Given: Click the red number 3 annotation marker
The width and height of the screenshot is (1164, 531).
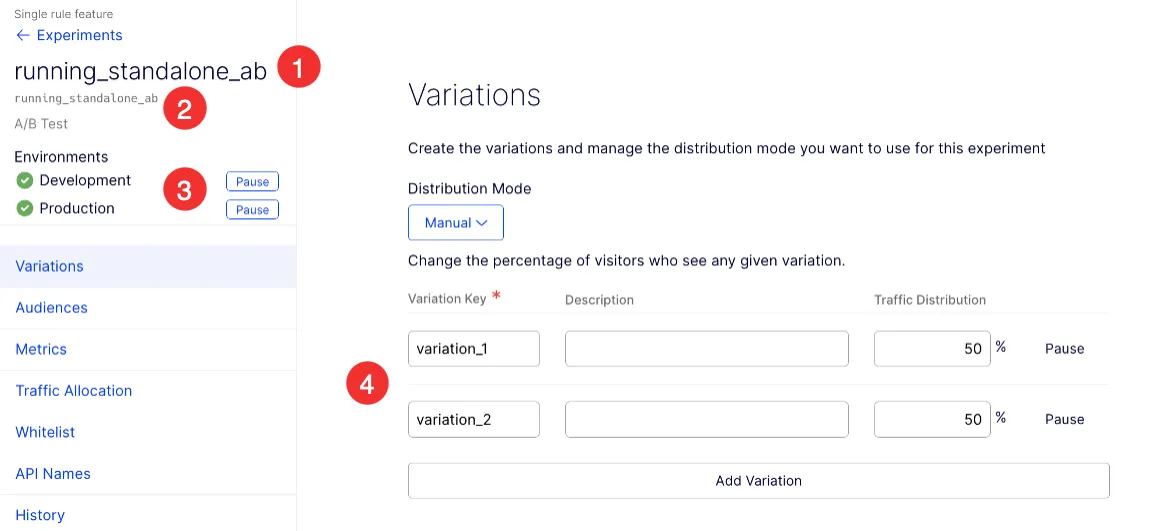Looking at the screenshot, I should tap(184, 190).
